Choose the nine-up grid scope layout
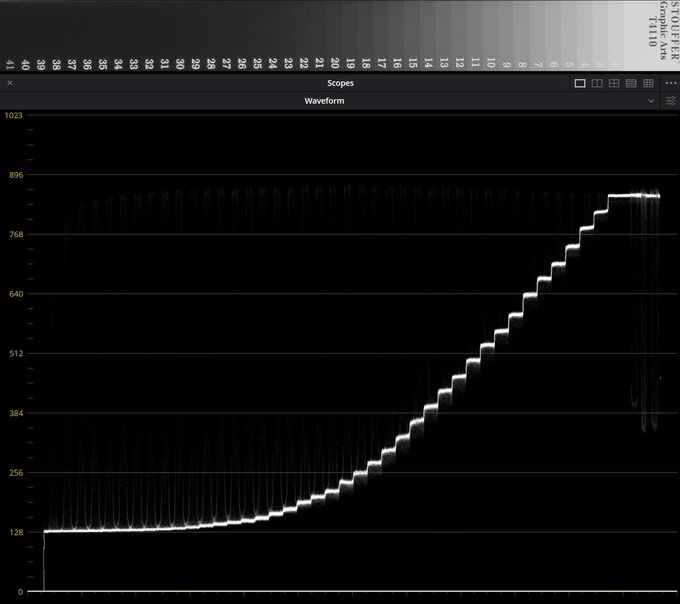 pyautogui.click(x=648, y=83)
